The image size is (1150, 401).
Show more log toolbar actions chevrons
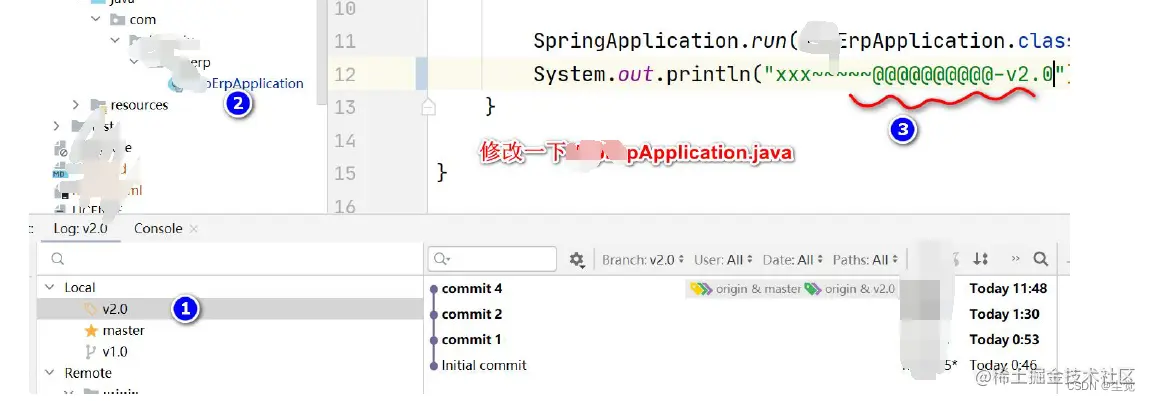click(x=1016, y=259)
